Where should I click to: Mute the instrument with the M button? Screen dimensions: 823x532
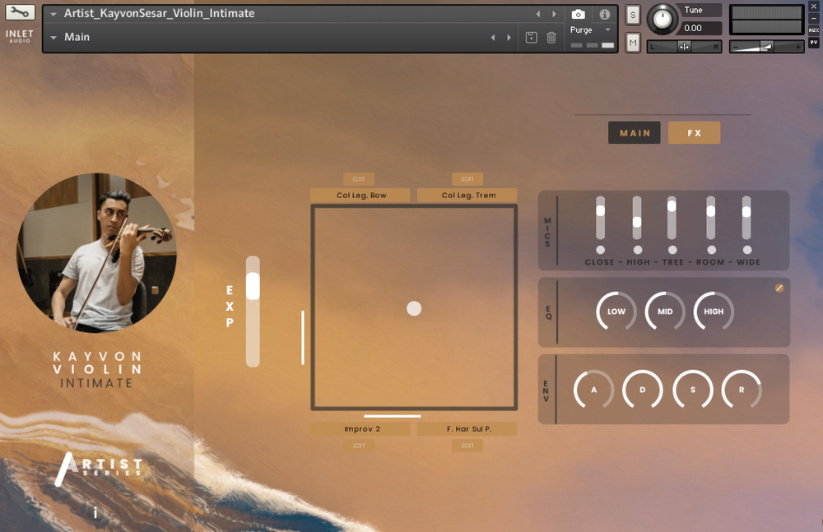633,42
